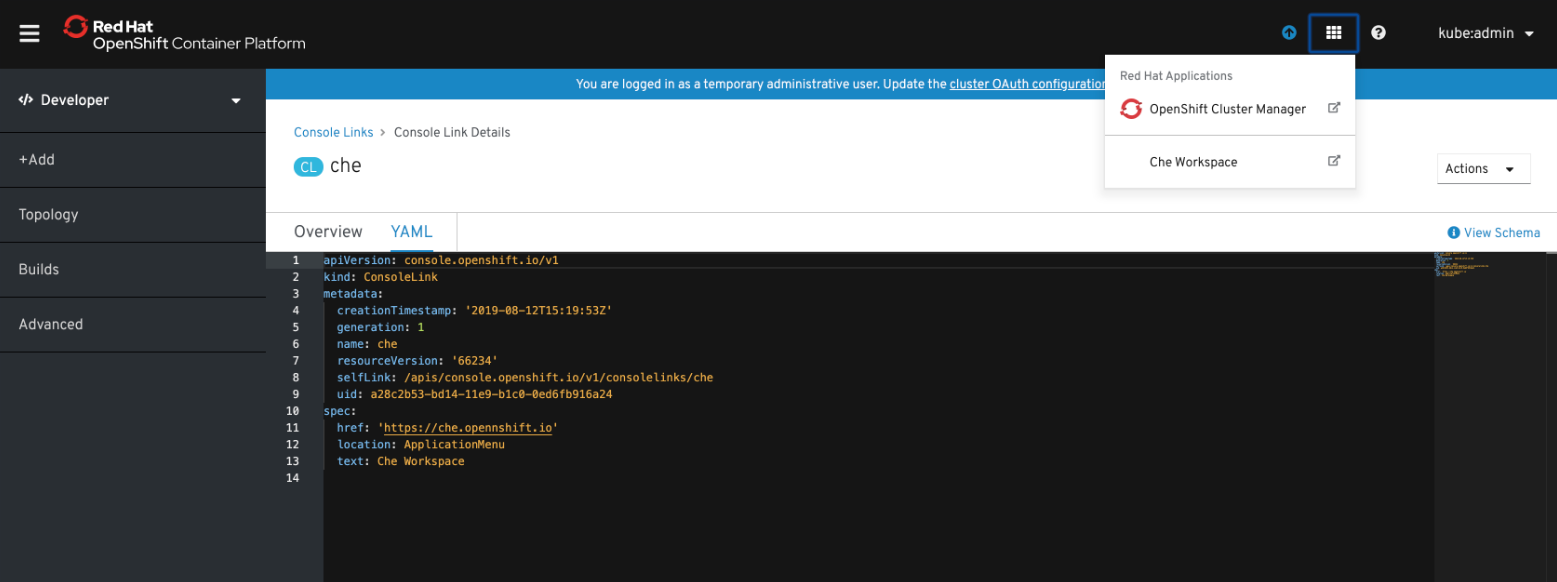Image resolution: width=1557 pixels, height=582 pixels.
Task: Expand Advanced in the sidebar
Action: (x=51, y=325)
